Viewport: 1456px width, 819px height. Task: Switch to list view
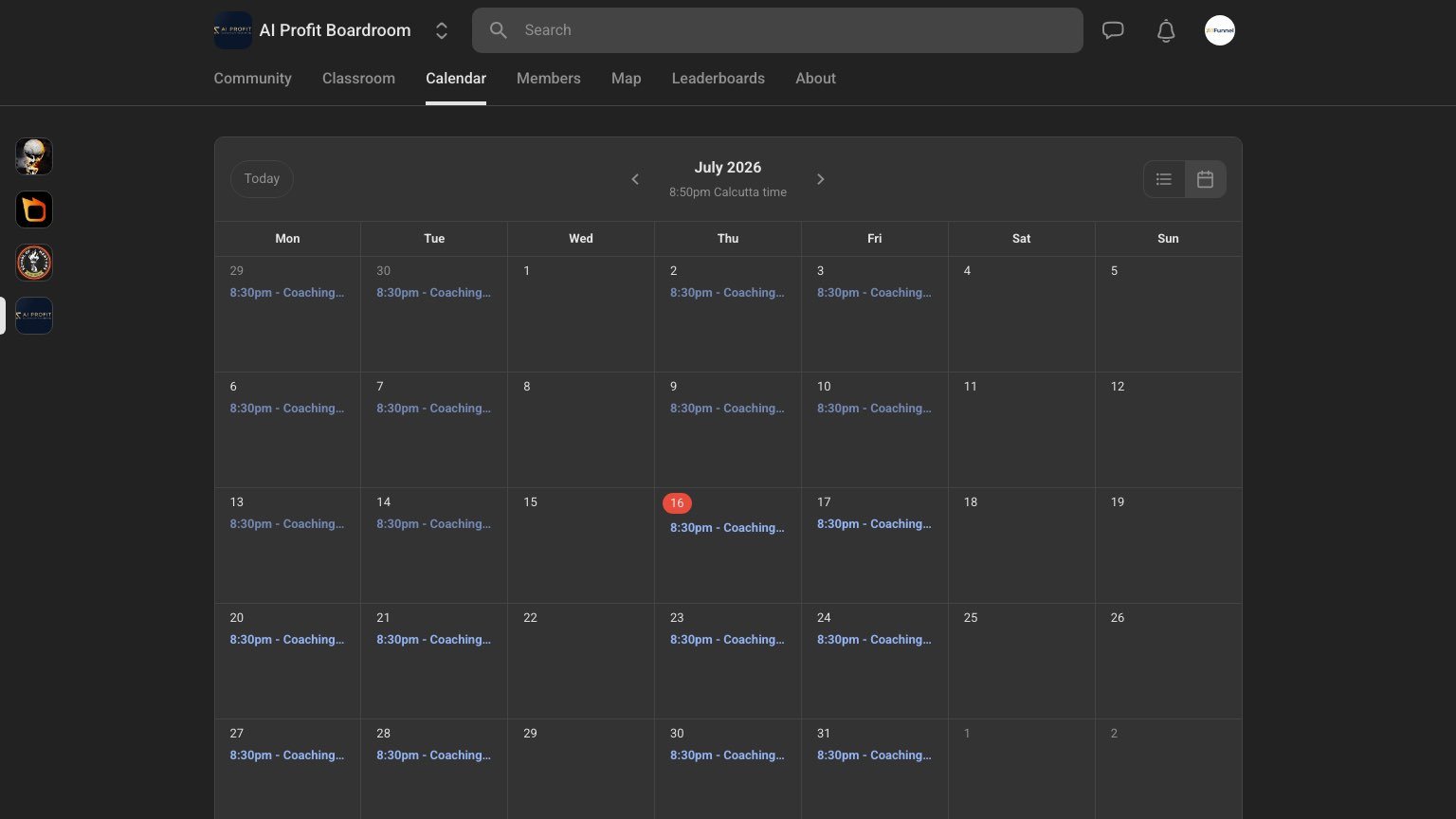(x=1164, y=179)
